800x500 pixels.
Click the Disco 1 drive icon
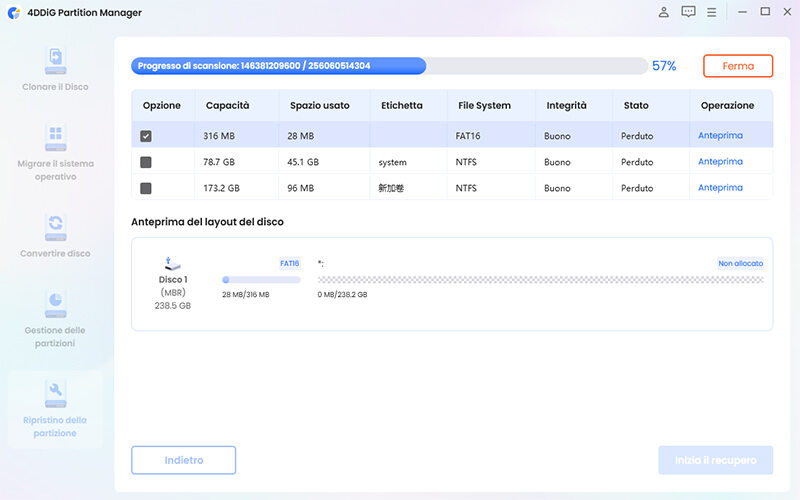(171, 264)
